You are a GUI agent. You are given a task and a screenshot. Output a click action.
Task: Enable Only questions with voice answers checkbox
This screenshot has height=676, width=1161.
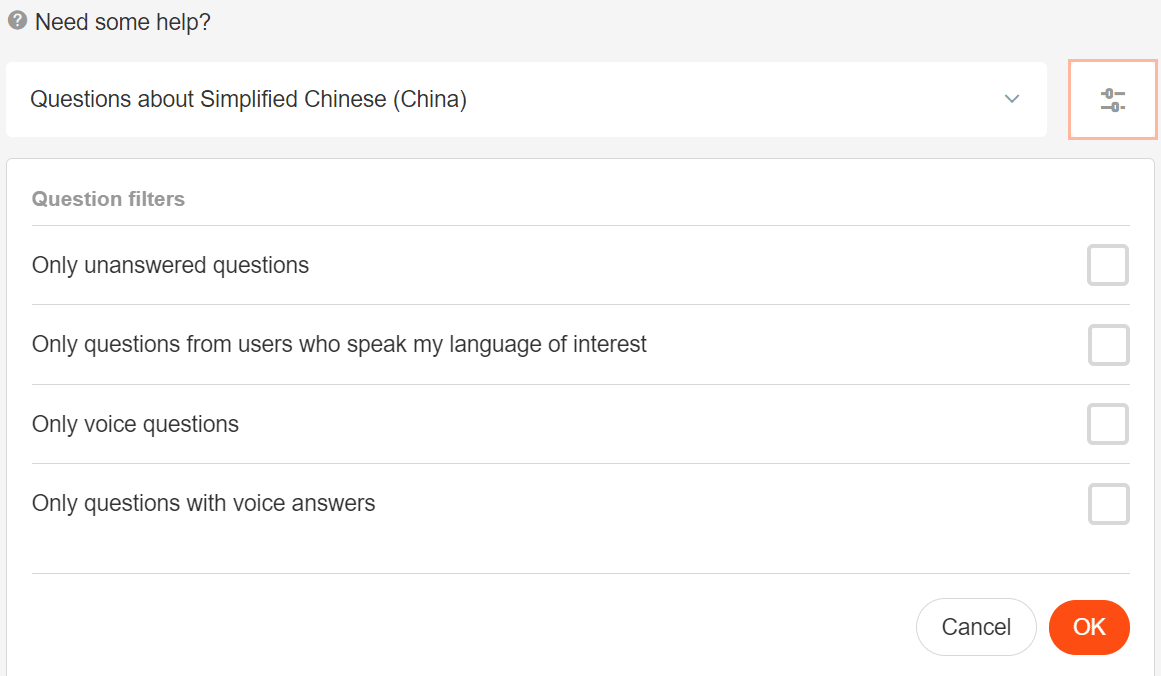point(1108,504)
